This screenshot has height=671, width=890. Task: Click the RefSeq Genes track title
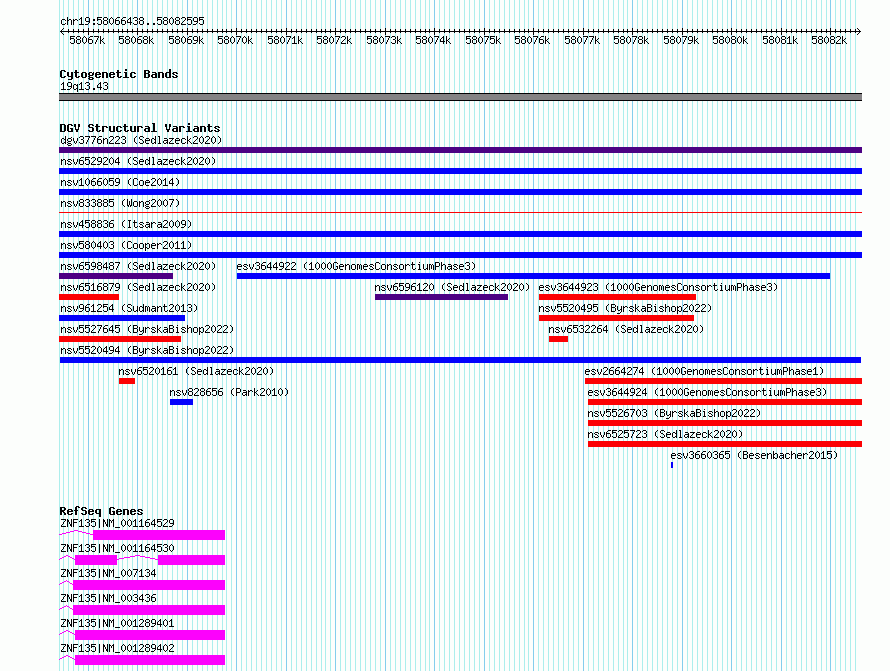click(101, 511)
